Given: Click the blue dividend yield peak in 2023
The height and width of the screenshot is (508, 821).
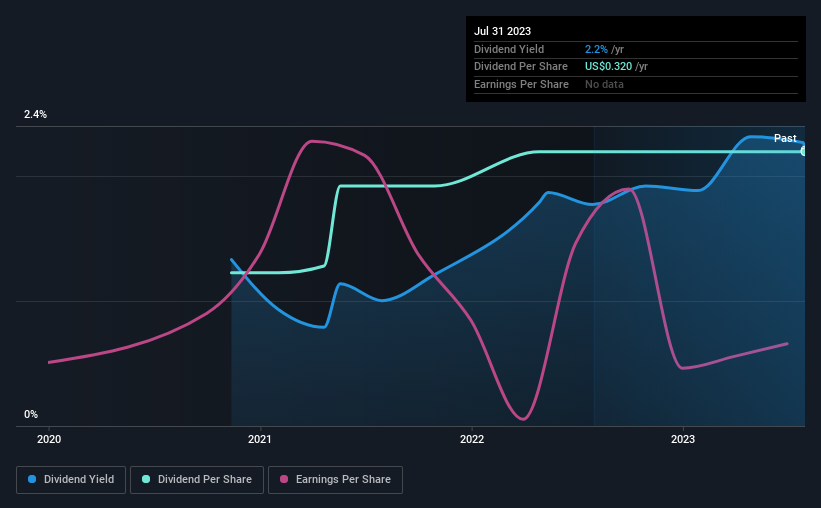Looking at the screenshot, I should point(751,137).
